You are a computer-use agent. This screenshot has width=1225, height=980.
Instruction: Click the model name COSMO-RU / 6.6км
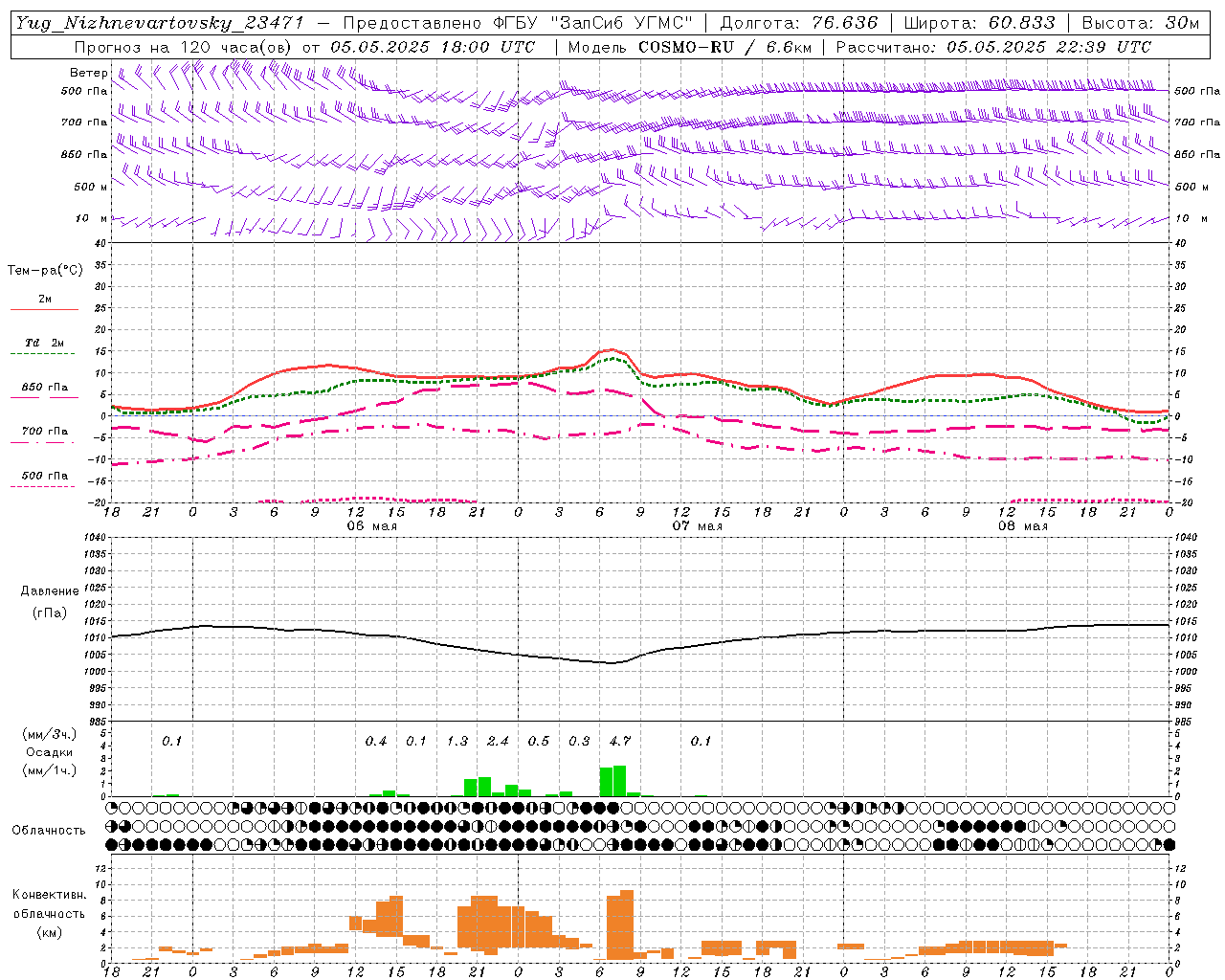coord(725,47)
